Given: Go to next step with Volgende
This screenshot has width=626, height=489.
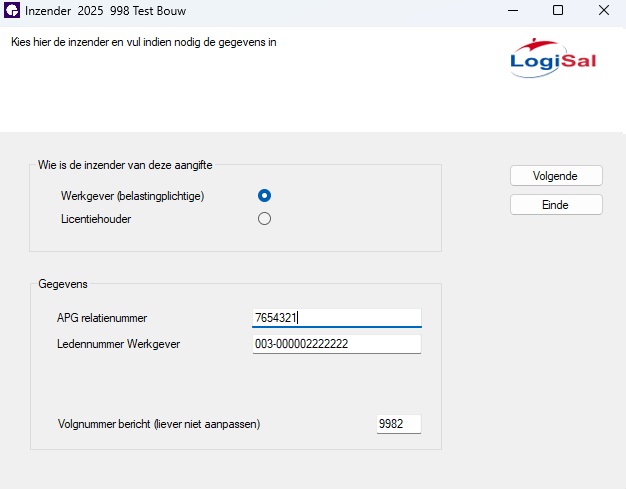Looking at the screenshot, I should (x=556, y=176).
